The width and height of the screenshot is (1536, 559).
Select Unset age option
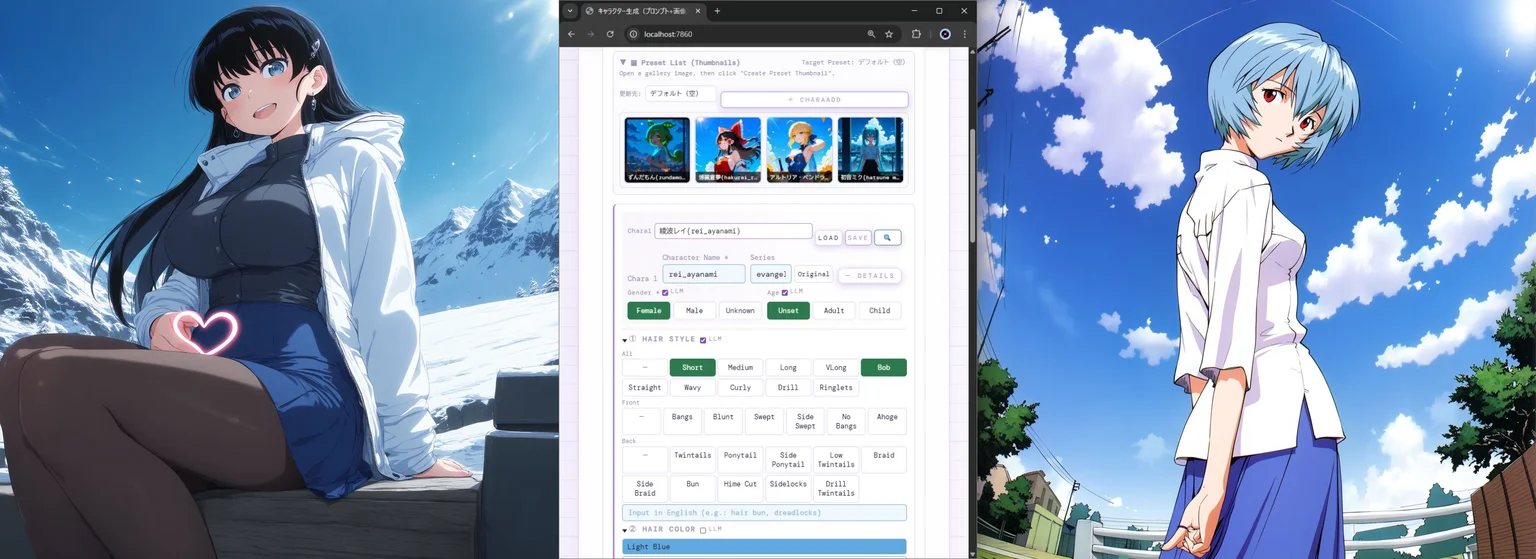(x=788, y=311)
